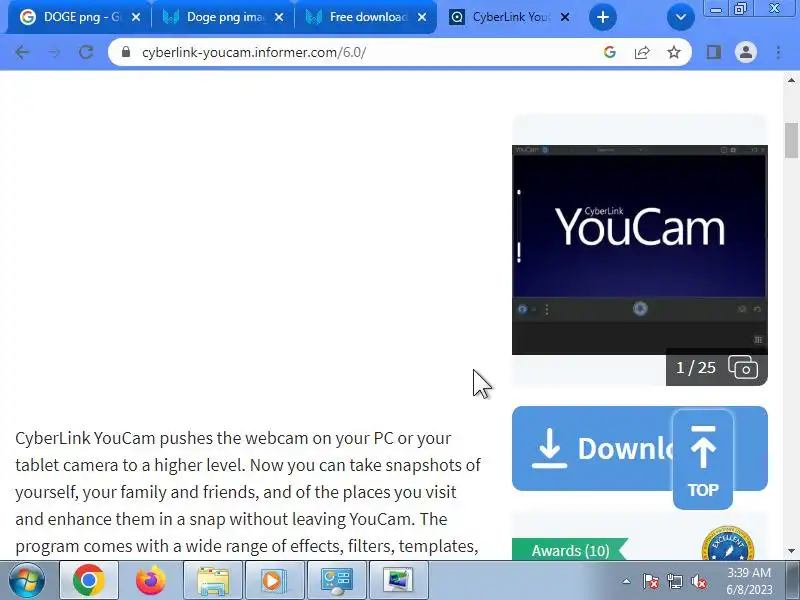Viewport: 800px width, 600px height.
Task: Open Chrome from the taskbar
Action: click(x=89, y=581)
